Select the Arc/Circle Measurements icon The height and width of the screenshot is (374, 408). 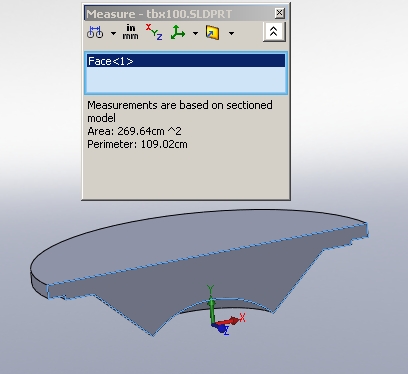(x=95, y=32)
